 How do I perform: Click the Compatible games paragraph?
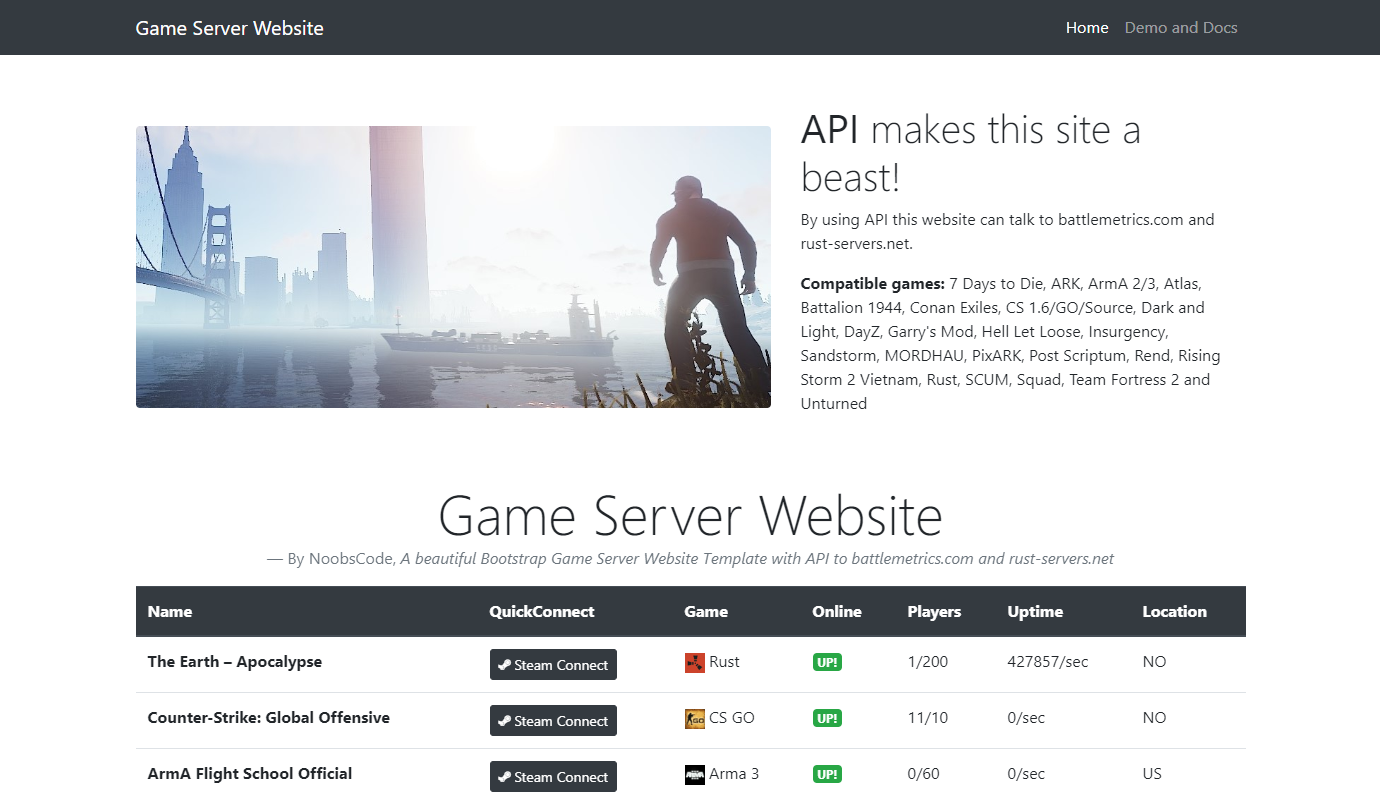pos(1010,344)
